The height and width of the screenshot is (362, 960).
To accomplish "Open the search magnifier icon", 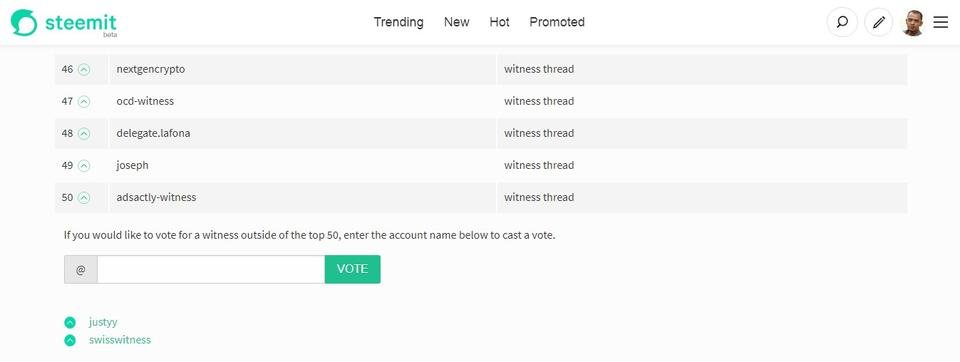I will point(842,23).
